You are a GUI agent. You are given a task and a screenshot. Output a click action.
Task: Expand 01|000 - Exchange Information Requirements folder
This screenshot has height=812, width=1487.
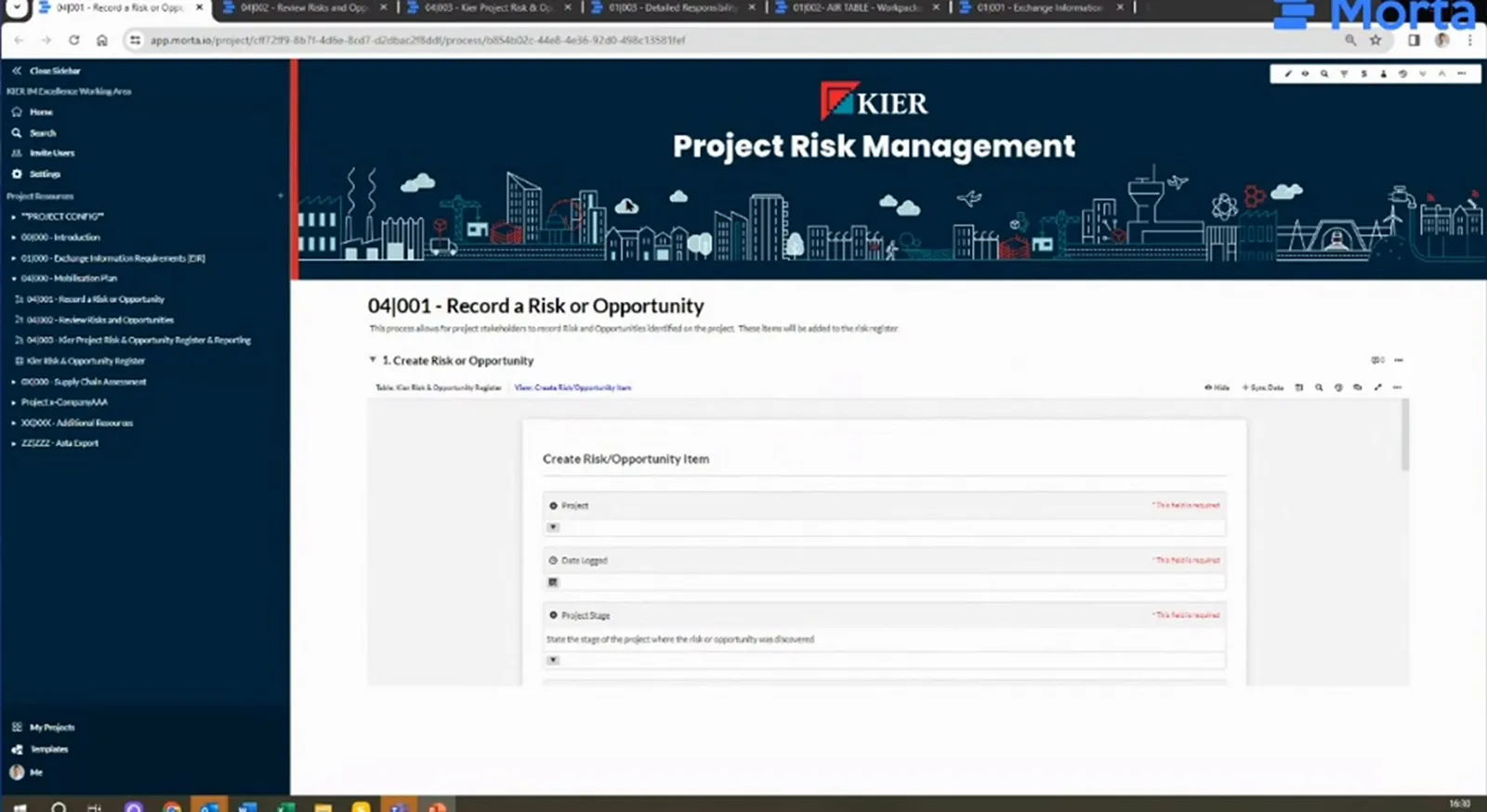click(x=13, y=258)
